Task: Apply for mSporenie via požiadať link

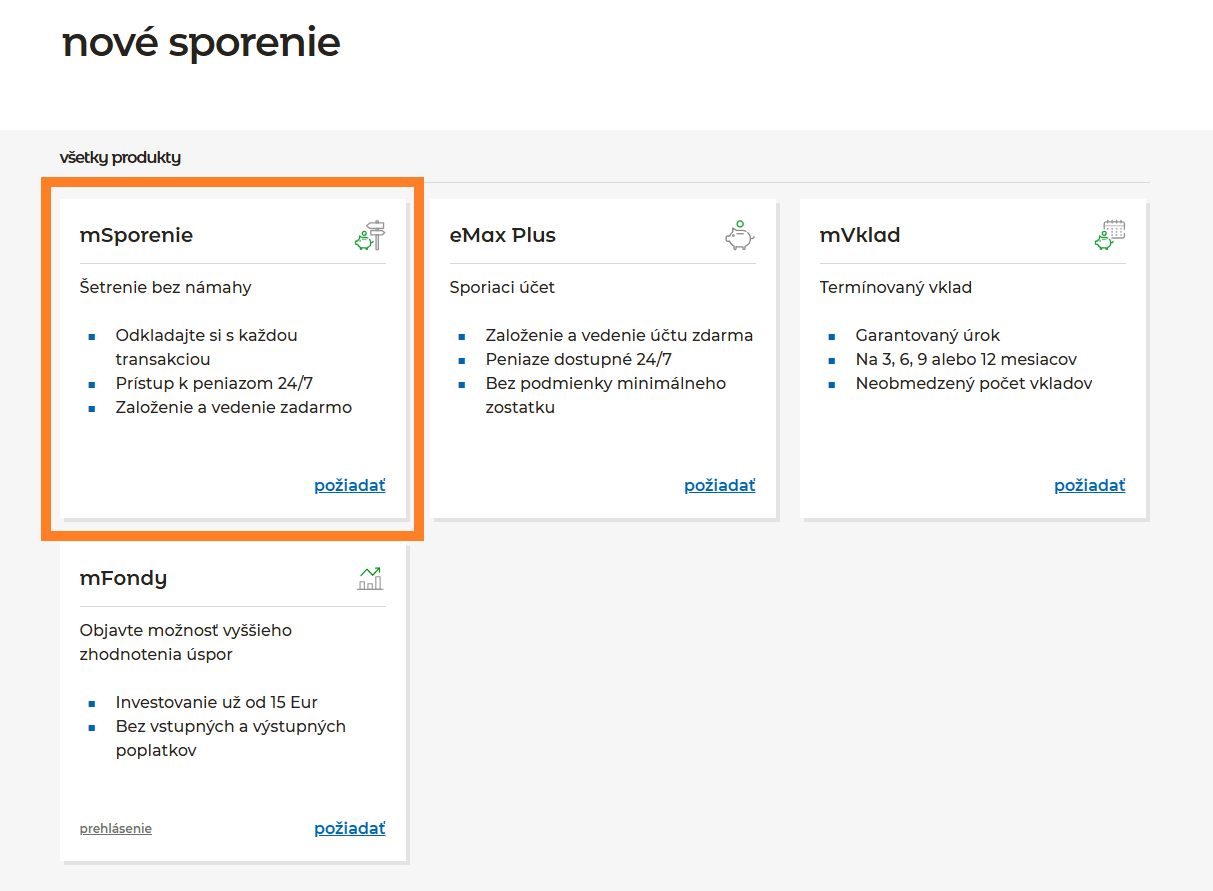Action: [x=349, y=486]
